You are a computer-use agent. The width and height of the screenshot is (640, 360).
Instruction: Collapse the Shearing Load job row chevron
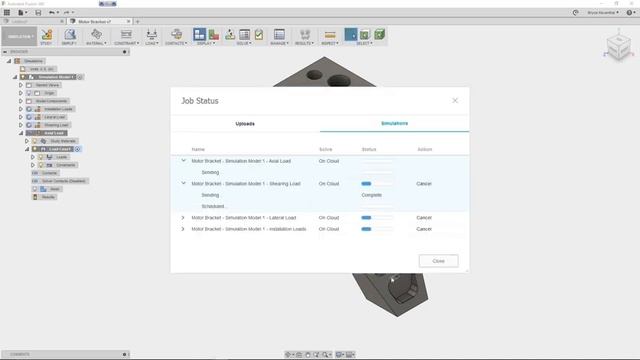183,183
